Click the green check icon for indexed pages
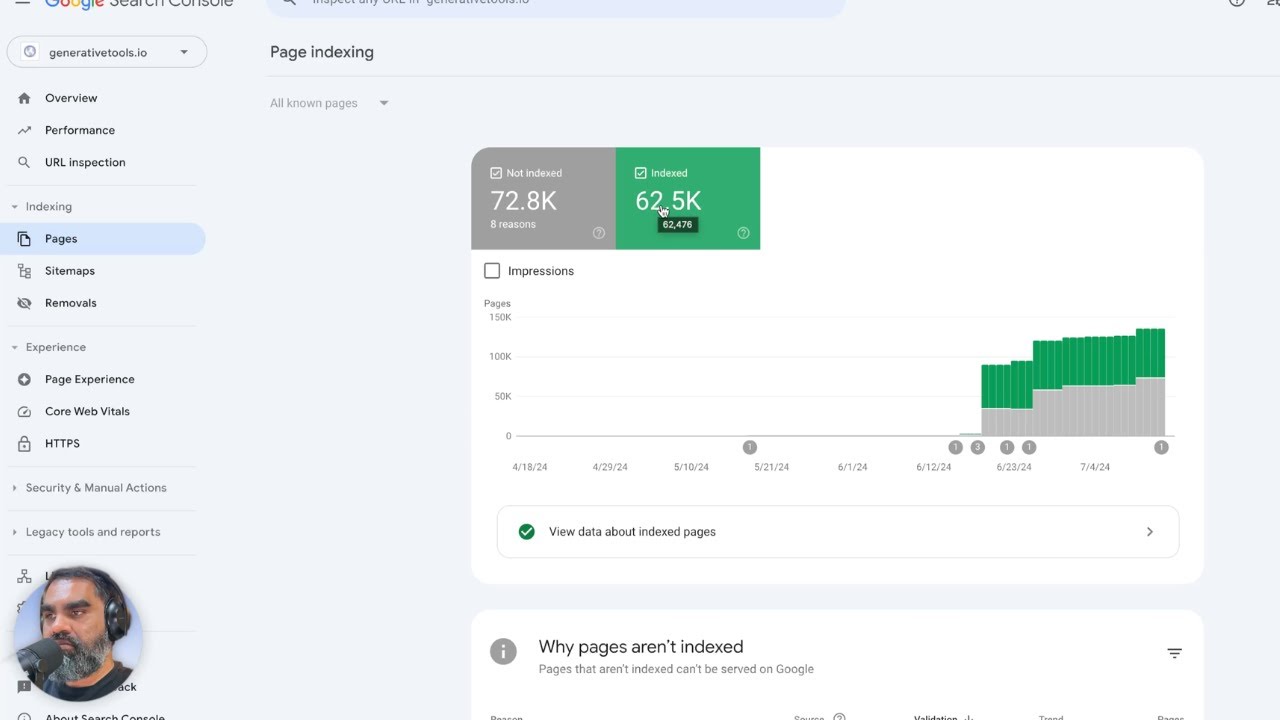1280x720 pixels. (x=527, y=532)
